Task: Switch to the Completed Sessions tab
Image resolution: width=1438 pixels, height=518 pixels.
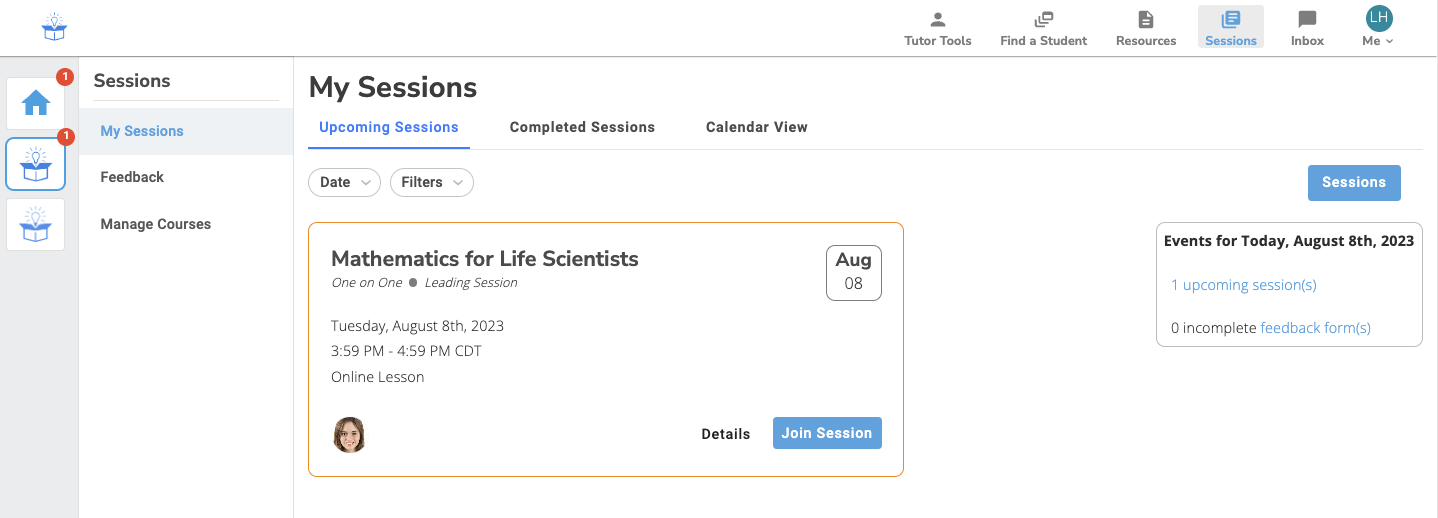Action: coord(582,127)
